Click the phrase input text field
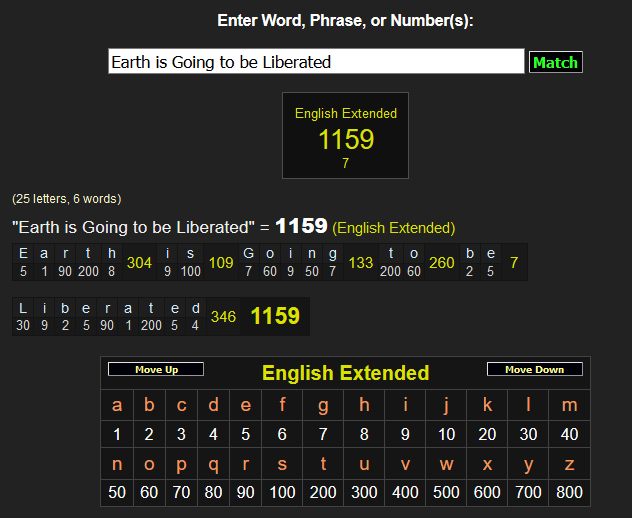This screenshot has height=518, width=632. (316, 62)
